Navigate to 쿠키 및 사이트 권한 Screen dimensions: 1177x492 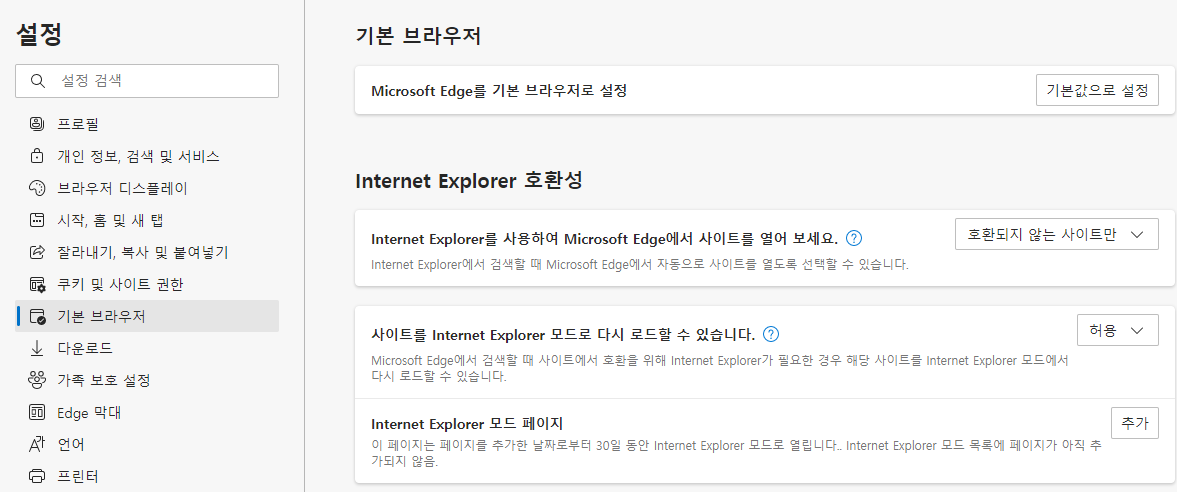(x=147, y=285)
